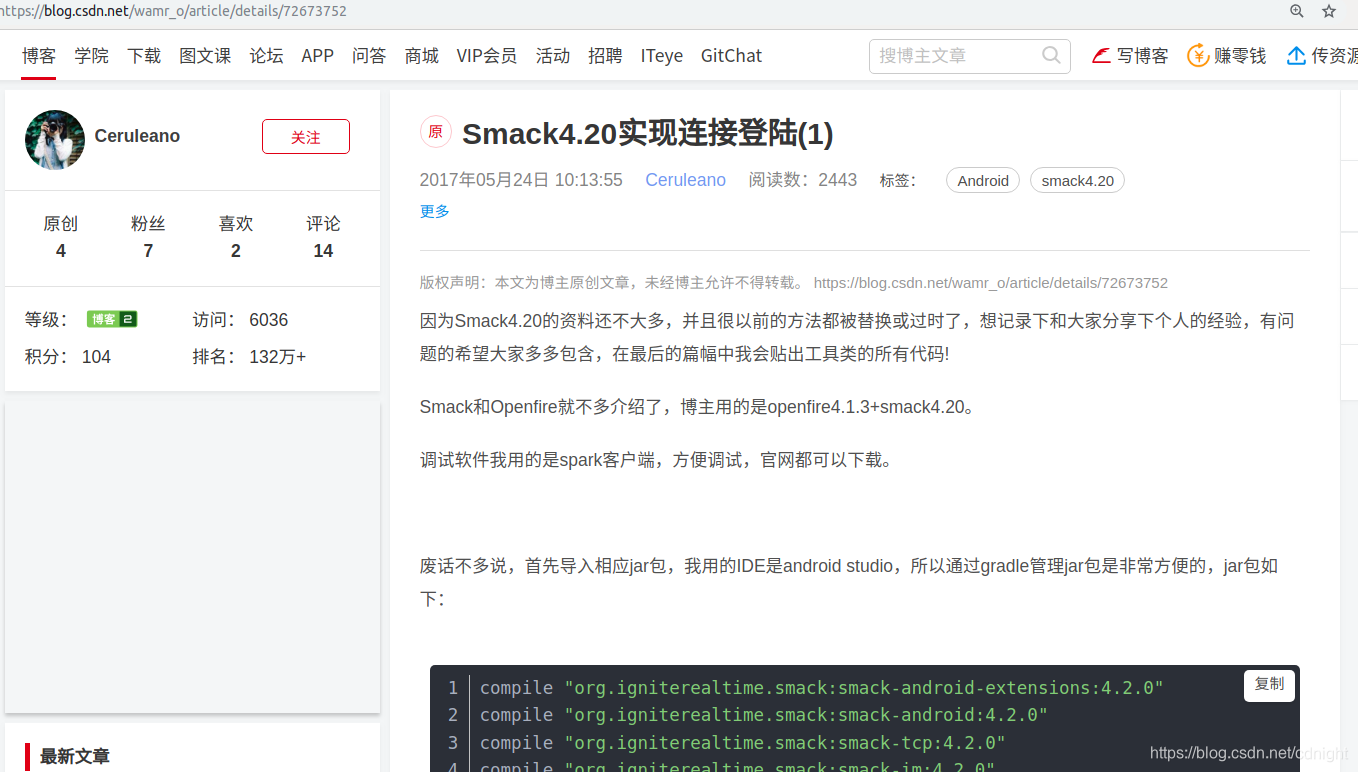Click GitChat in navigation bar
Screen dimensions: 1358x772
[x=731, y=56]
